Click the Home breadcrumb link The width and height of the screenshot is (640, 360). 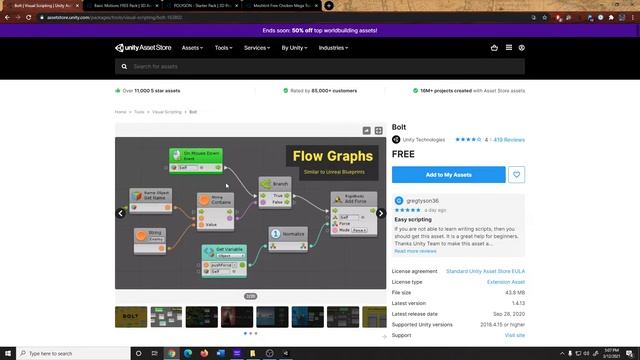[x=120, y=112]
